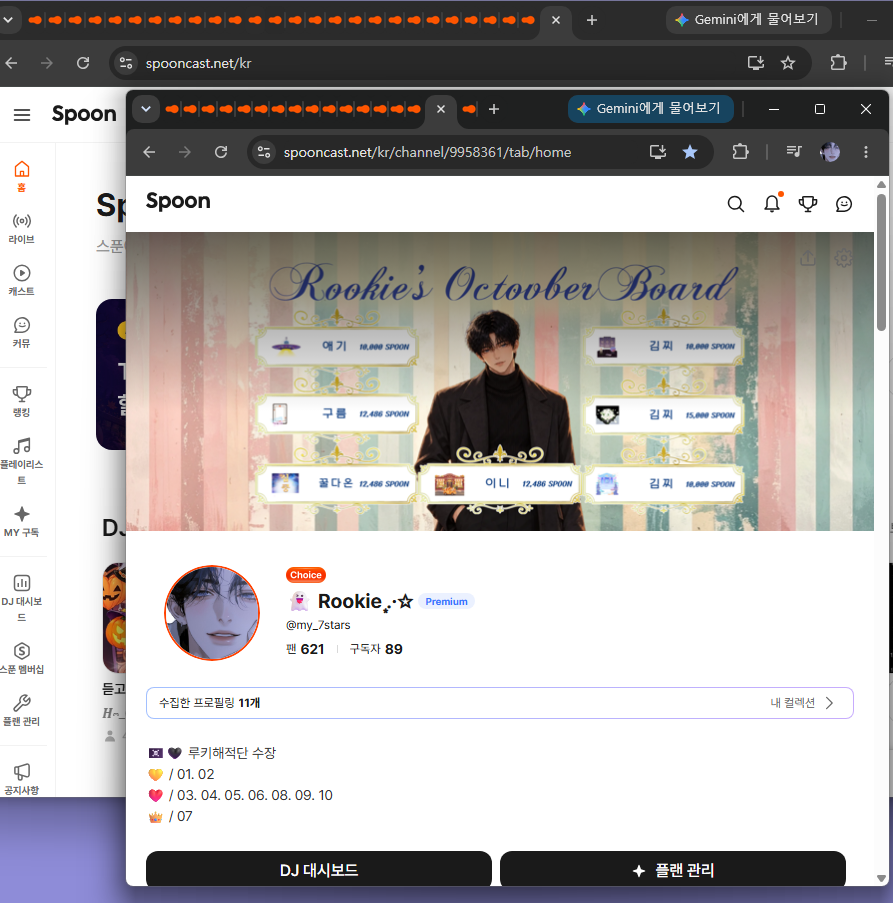The height and width of the screenshot is (903, 893).
Task: Click the back window address bar URL
Action: (x=199, y=63)
